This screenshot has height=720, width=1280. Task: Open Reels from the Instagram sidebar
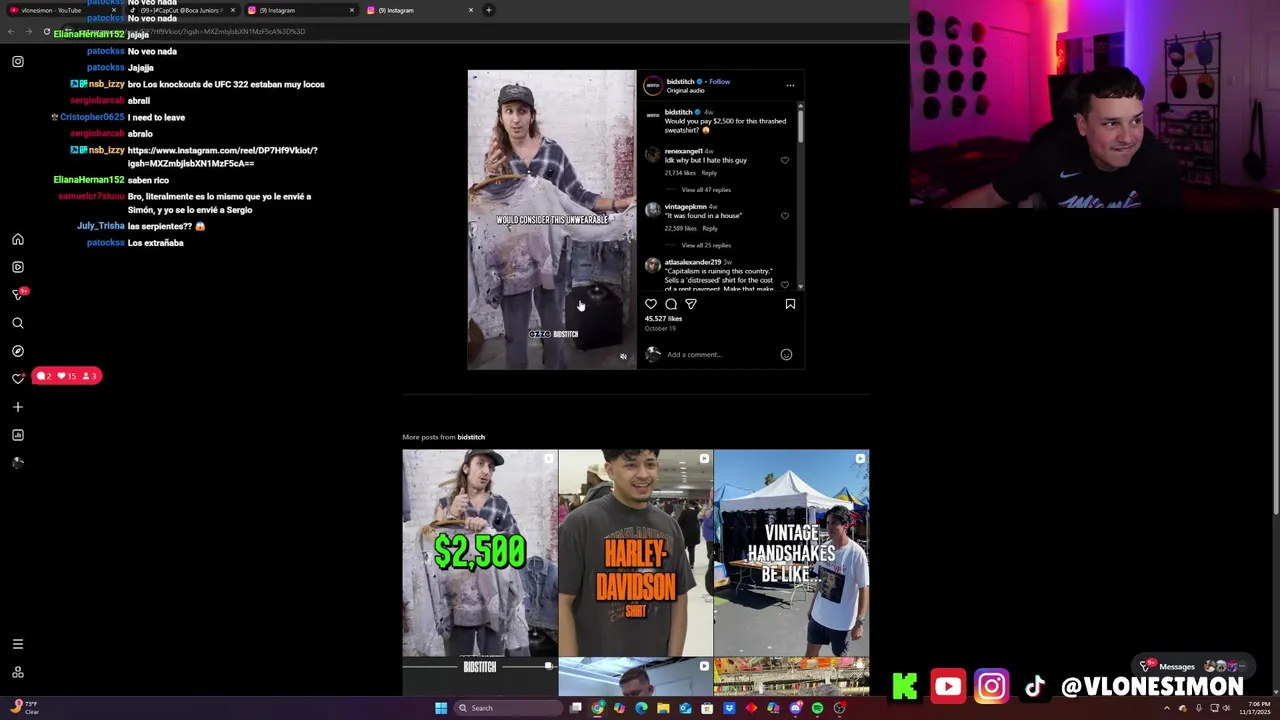point(18,267)
